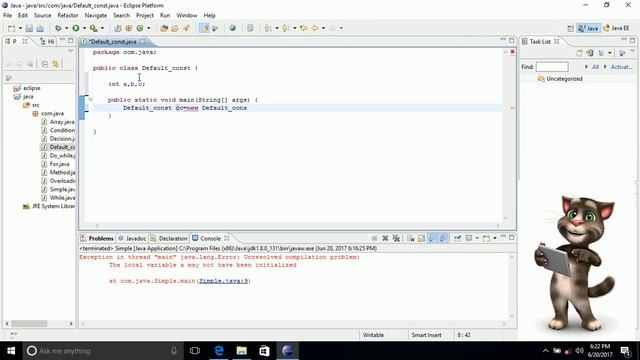Viewport: 640px width, 360px height.
Task: Close the Default_const.java editor tab
Action: (x=142, y=42)
